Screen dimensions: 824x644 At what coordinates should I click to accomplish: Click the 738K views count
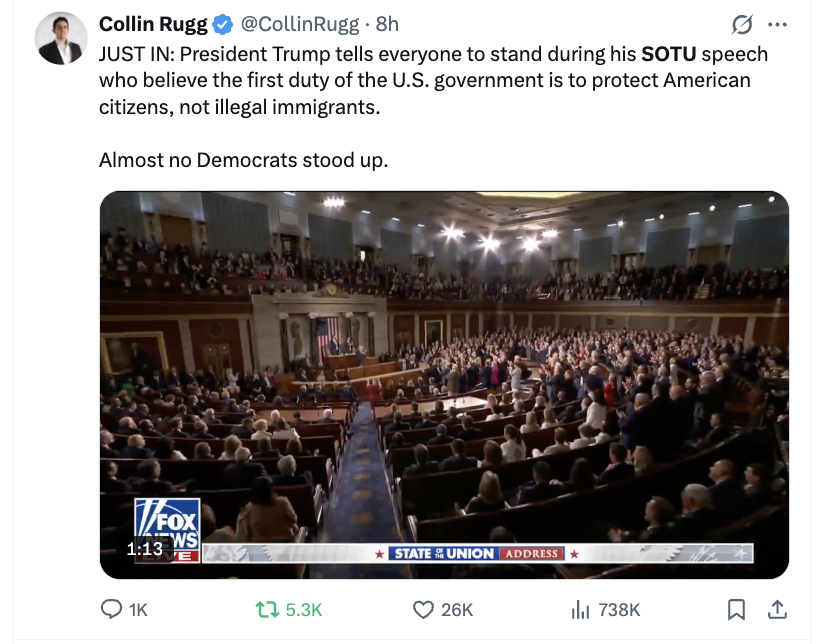coord(619,610)
